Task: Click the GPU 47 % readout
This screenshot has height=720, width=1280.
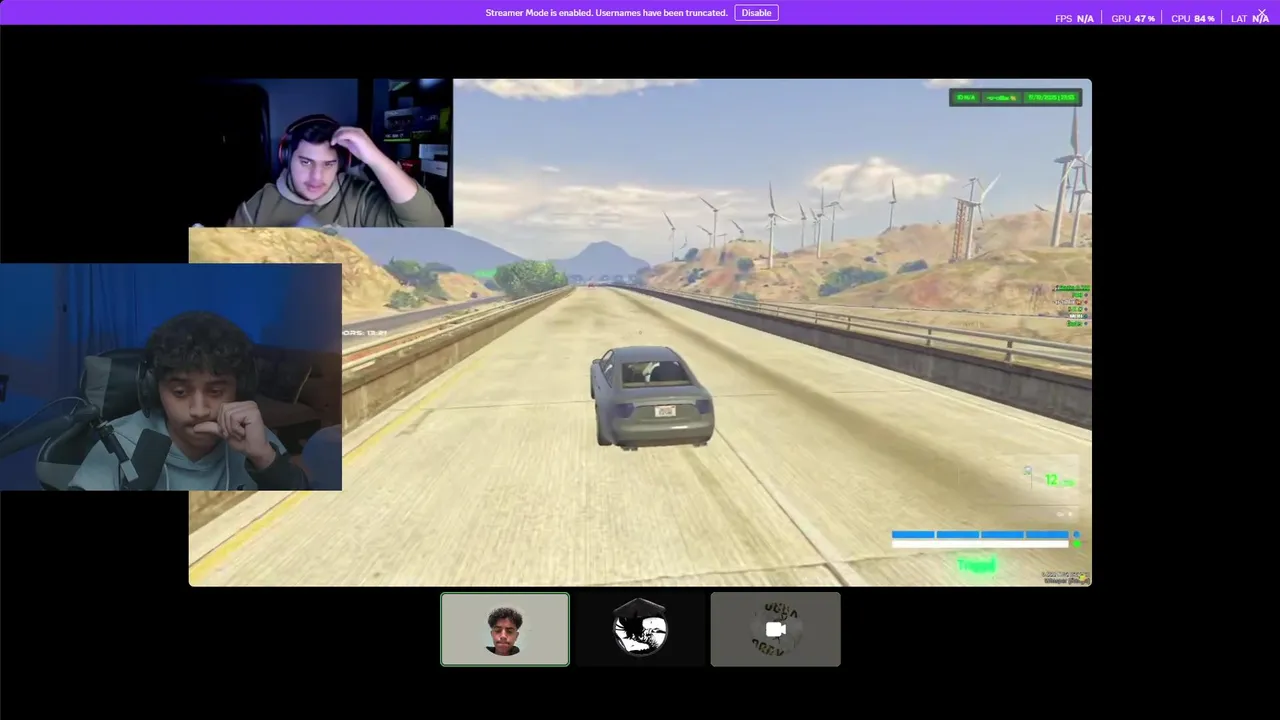Action: (x=1133, y=19)
